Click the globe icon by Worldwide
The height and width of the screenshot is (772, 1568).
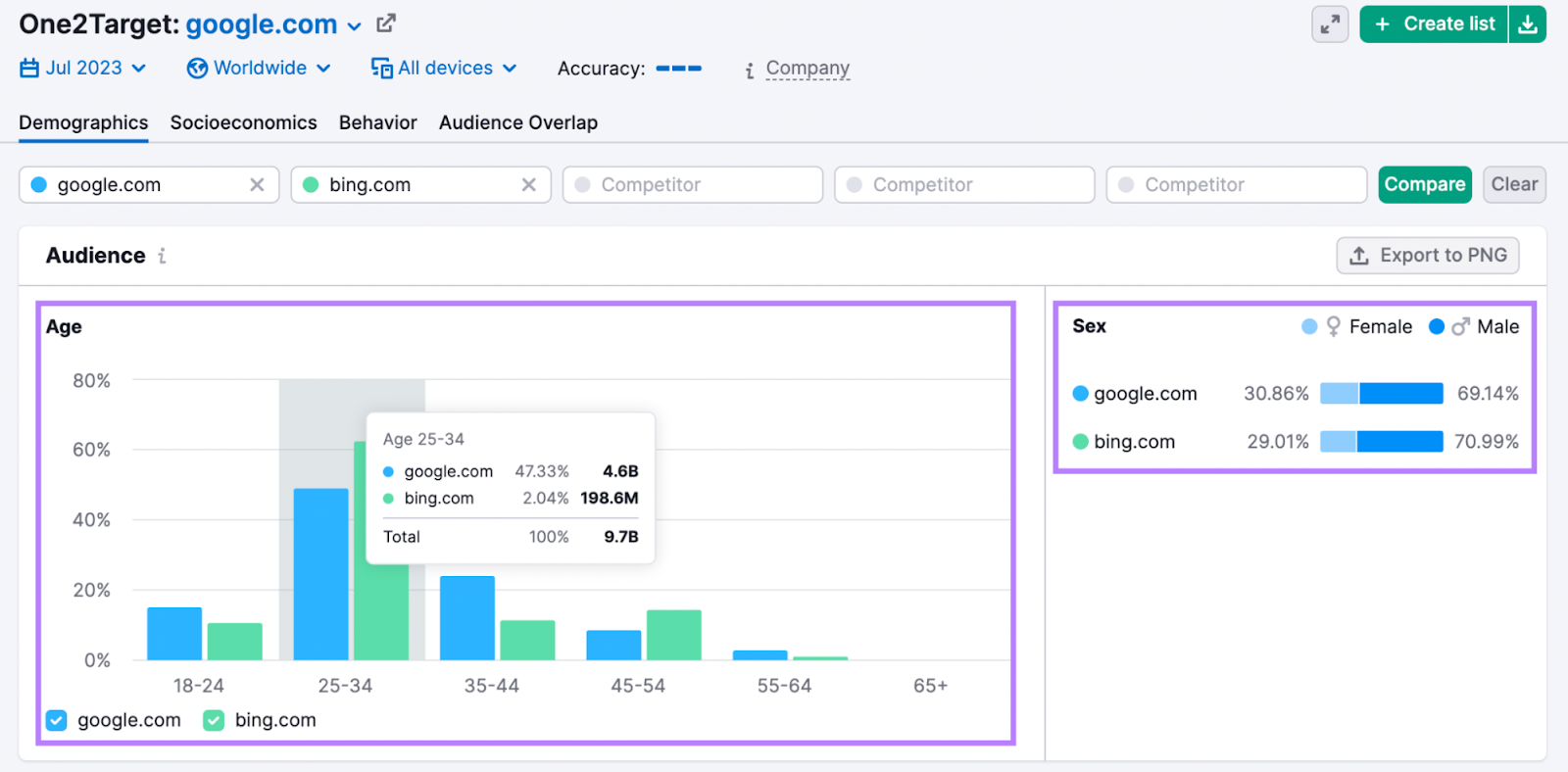(197, 68)
